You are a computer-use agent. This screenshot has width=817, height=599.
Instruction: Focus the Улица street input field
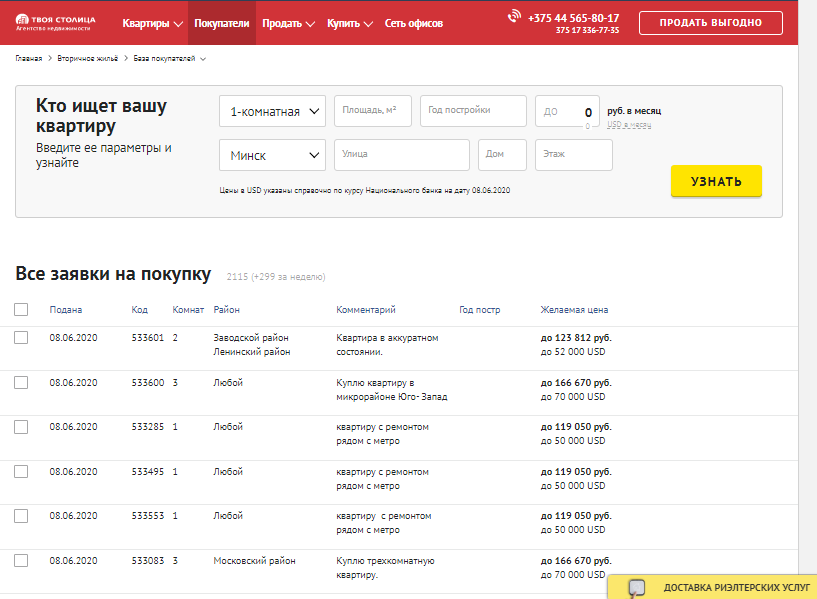point(401,155)
